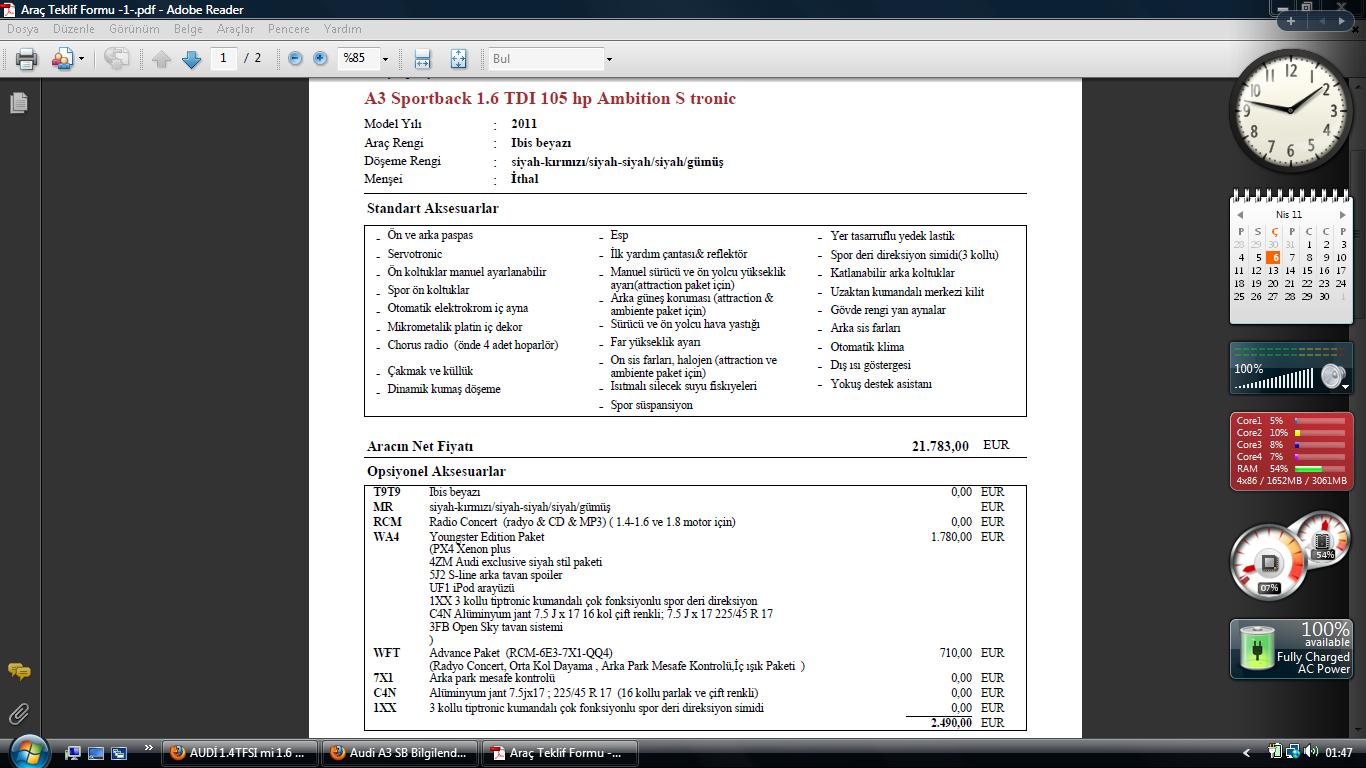Screen dimensions: 1366x768
Task: Click the speaker icon in volume gadget
Action: pyautogui.click(x=1331, y=376)
